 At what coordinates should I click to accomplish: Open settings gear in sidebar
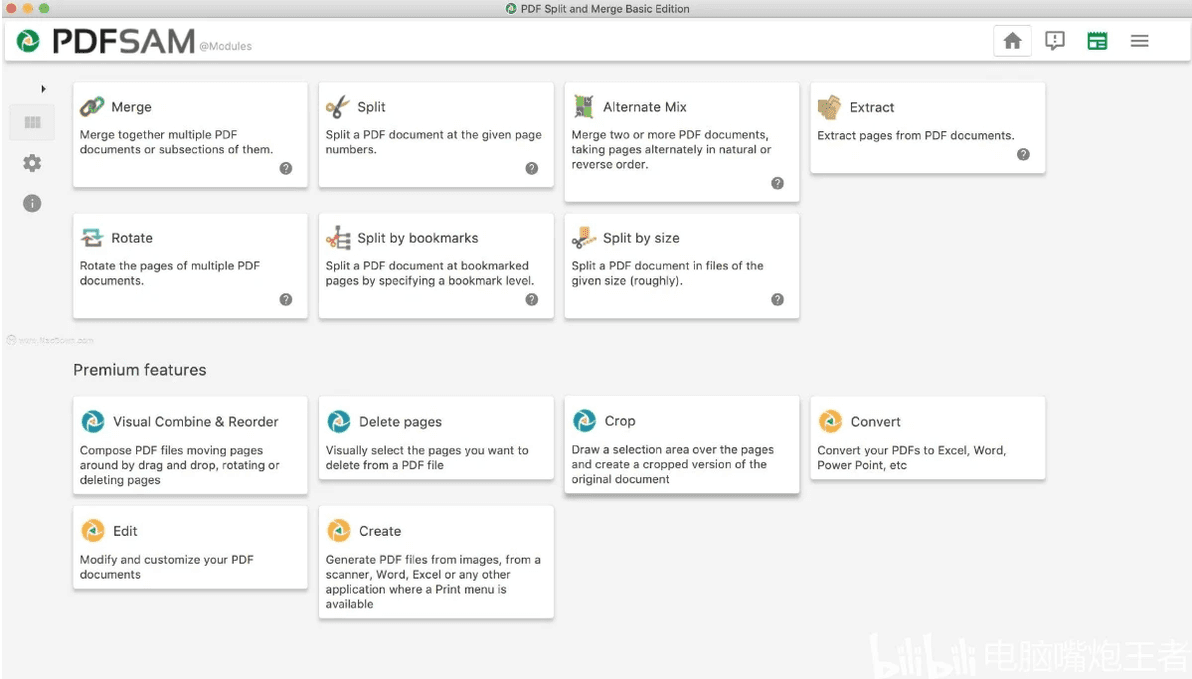point(32,163)
